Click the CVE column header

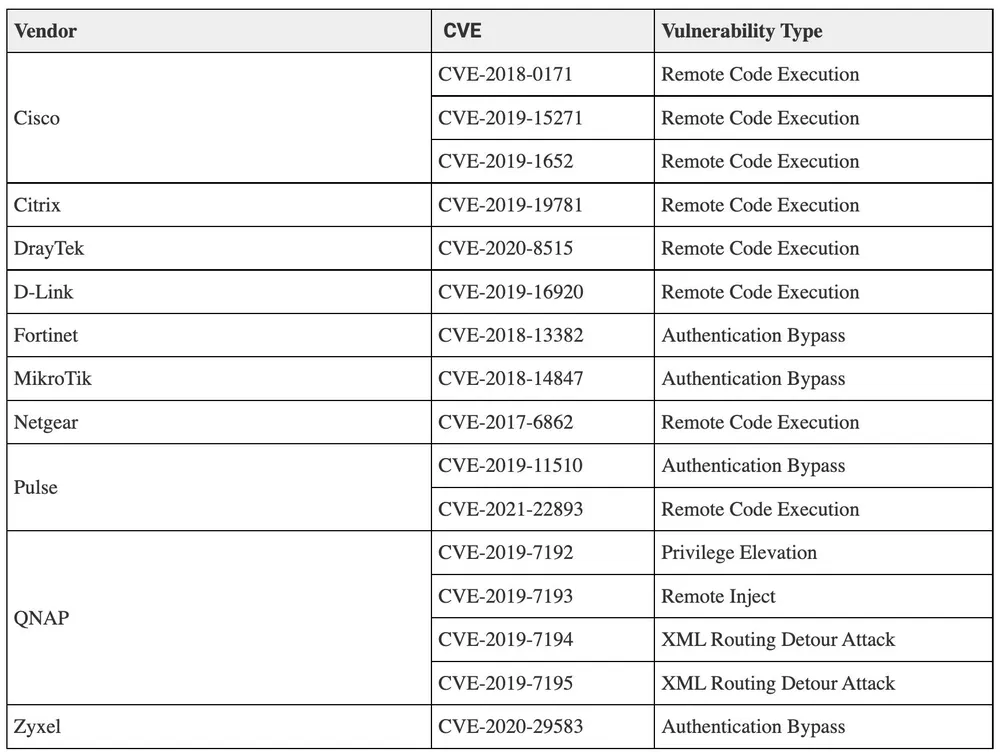(x=462, y=31)
